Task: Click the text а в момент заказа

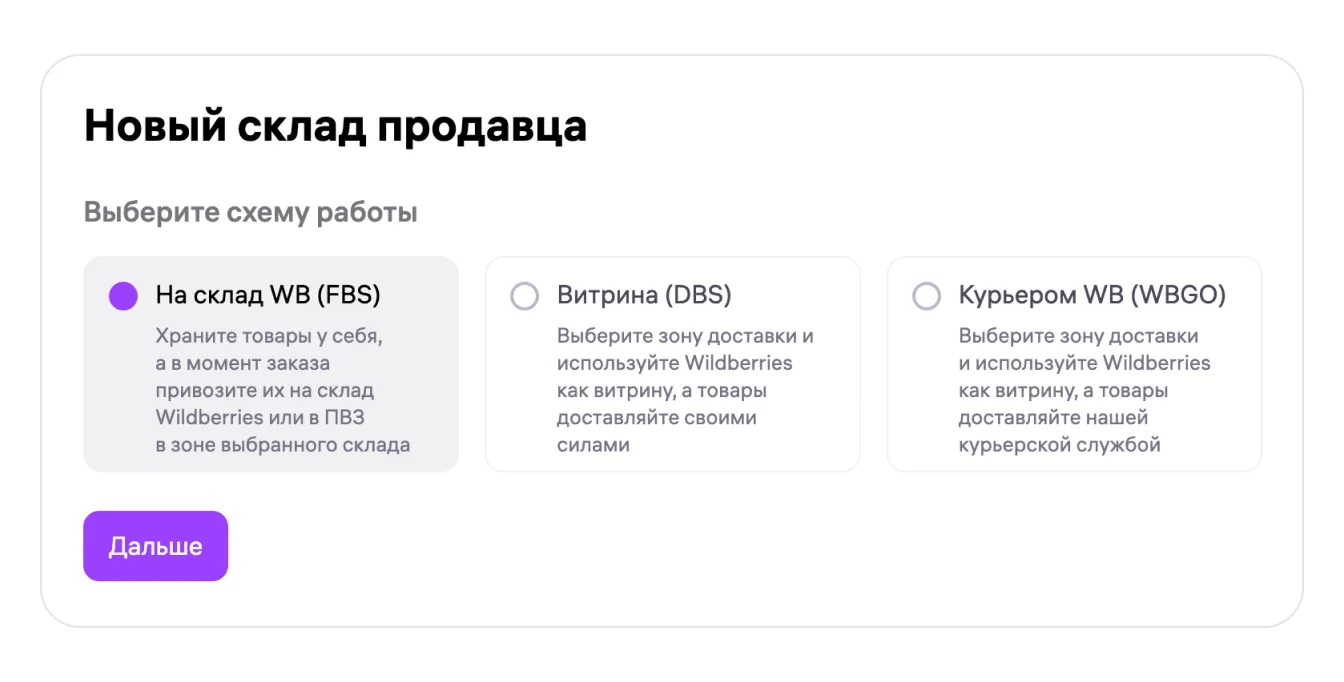Action: [243, 363]
